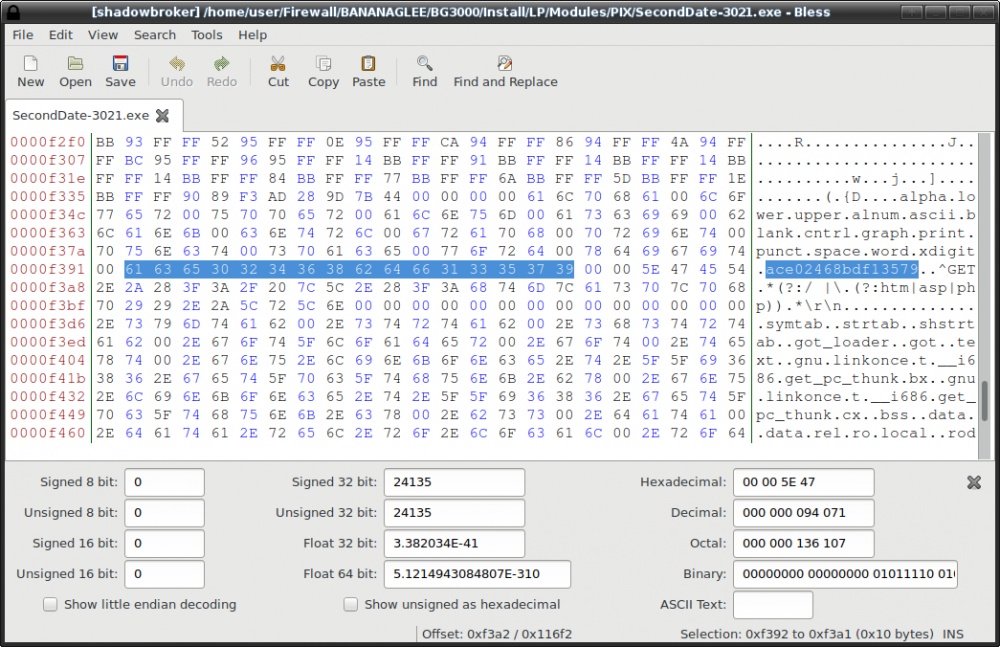Screen dimensions: 1000x647
Task: Open the Tools menu
Action: click(x=207, y=34)
